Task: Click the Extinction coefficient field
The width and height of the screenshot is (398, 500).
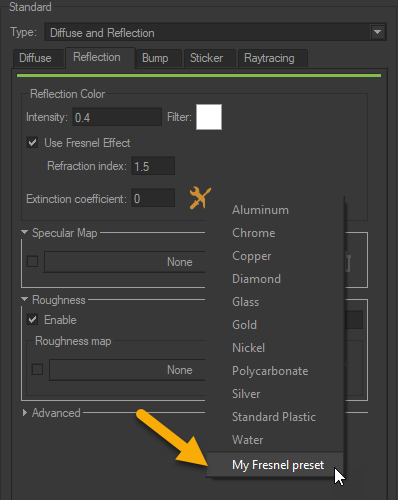Action: click(153, 198)
